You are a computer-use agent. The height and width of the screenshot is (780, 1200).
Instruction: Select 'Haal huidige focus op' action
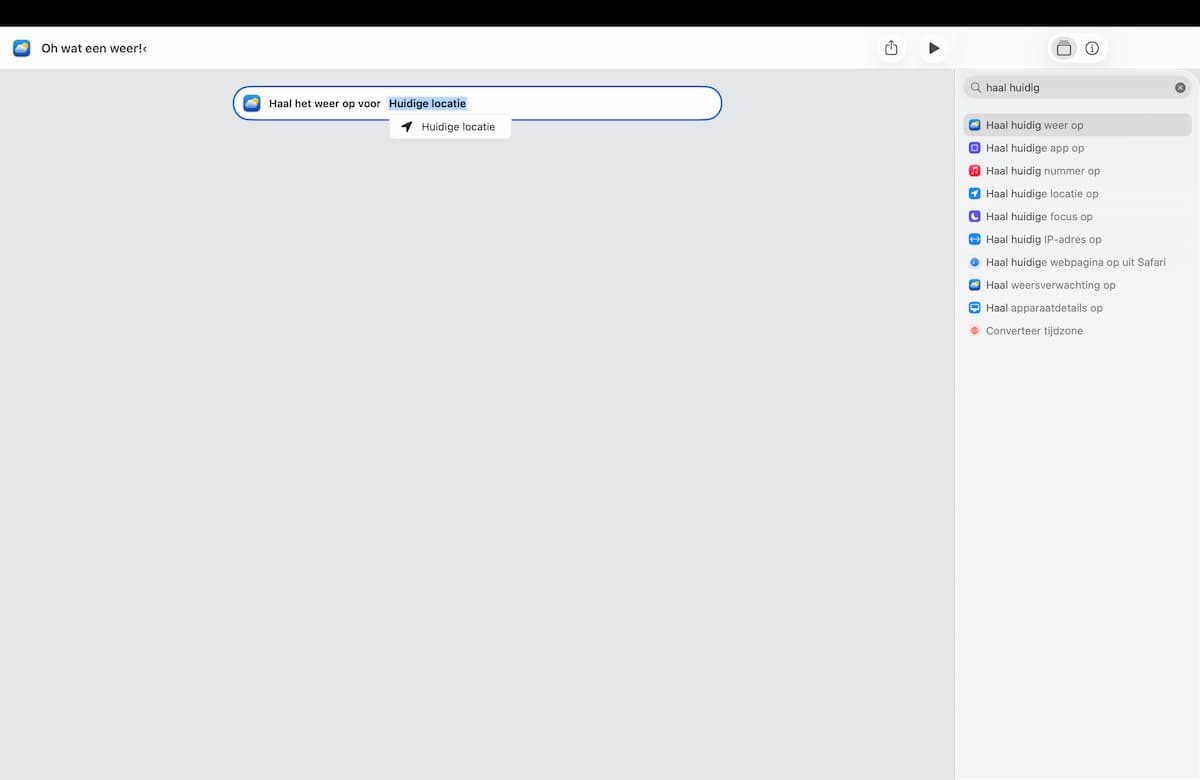coord(1077,216)
